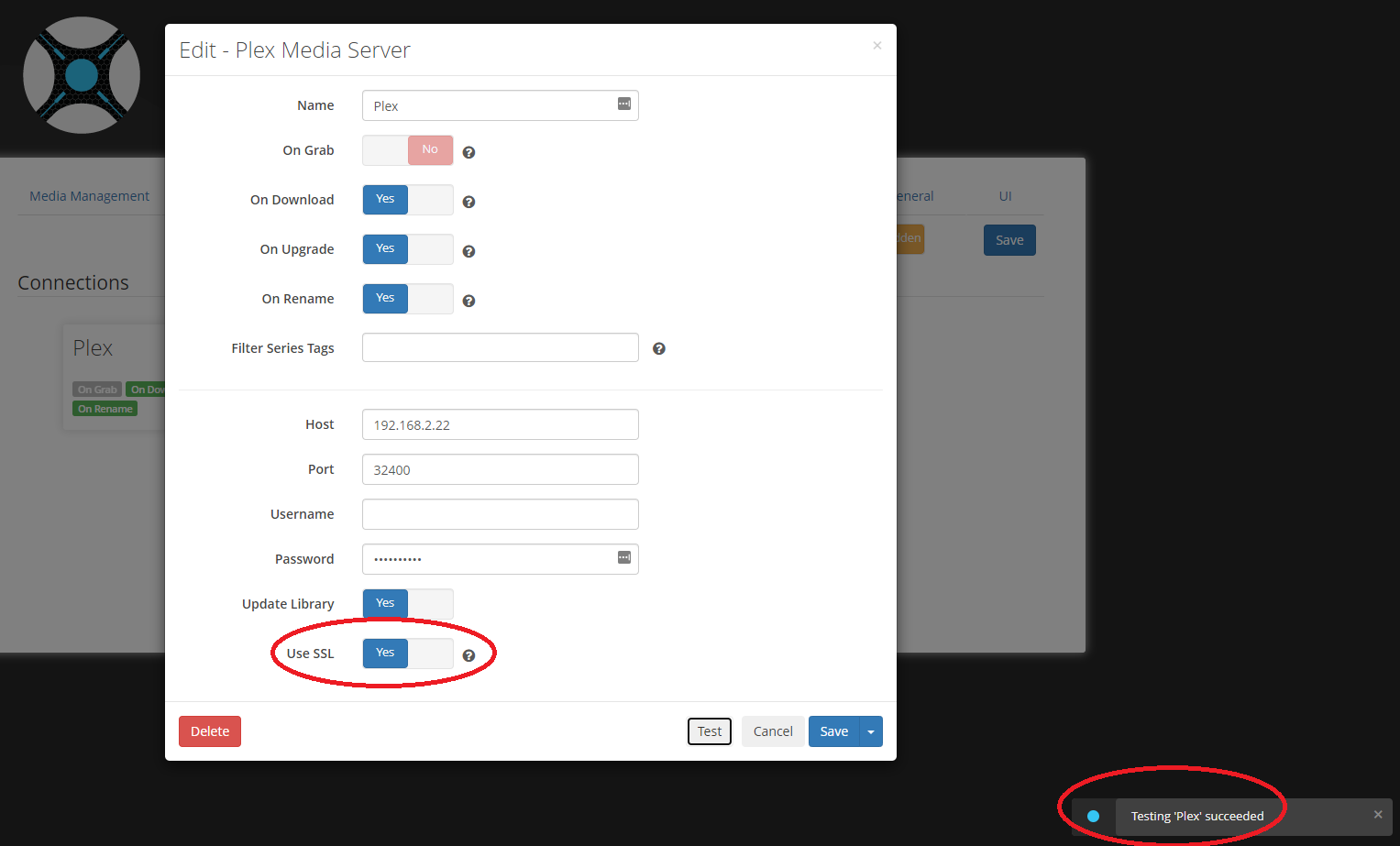Click Save on the background settings page

1009,240
